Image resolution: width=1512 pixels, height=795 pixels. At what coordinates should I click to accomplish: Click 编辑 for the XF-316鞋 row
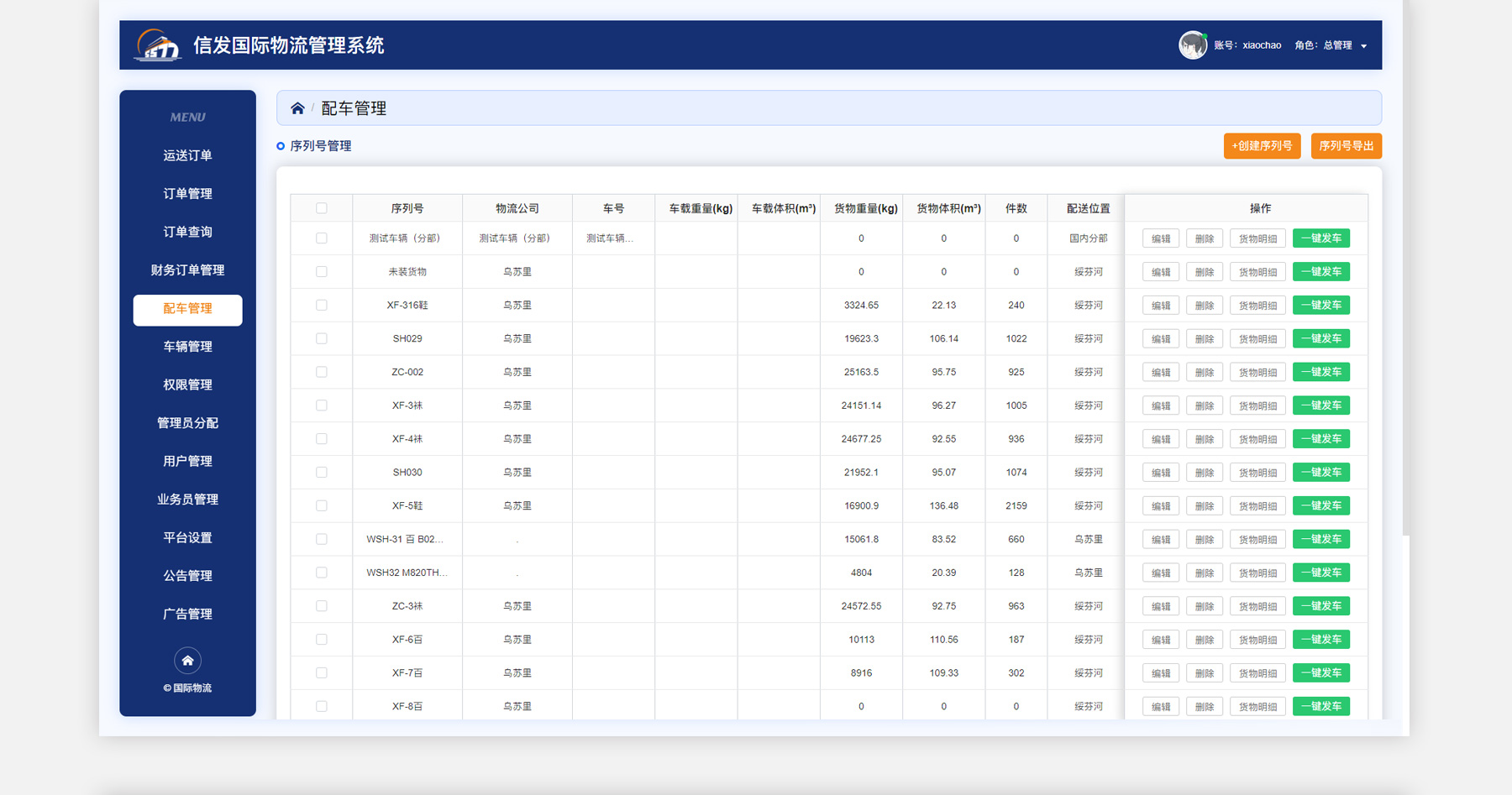1161,306
